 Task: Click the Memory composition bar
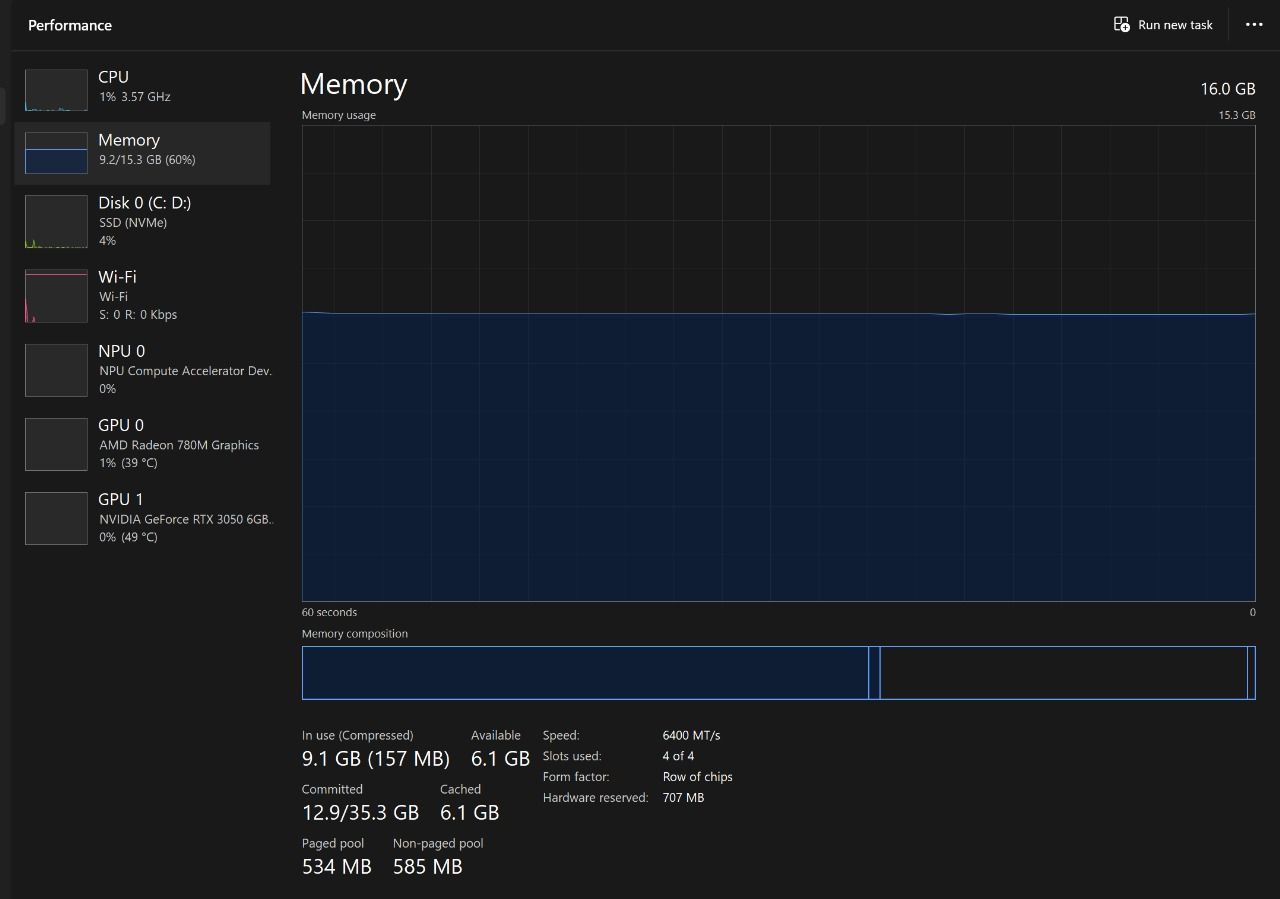tap(778, 673)
